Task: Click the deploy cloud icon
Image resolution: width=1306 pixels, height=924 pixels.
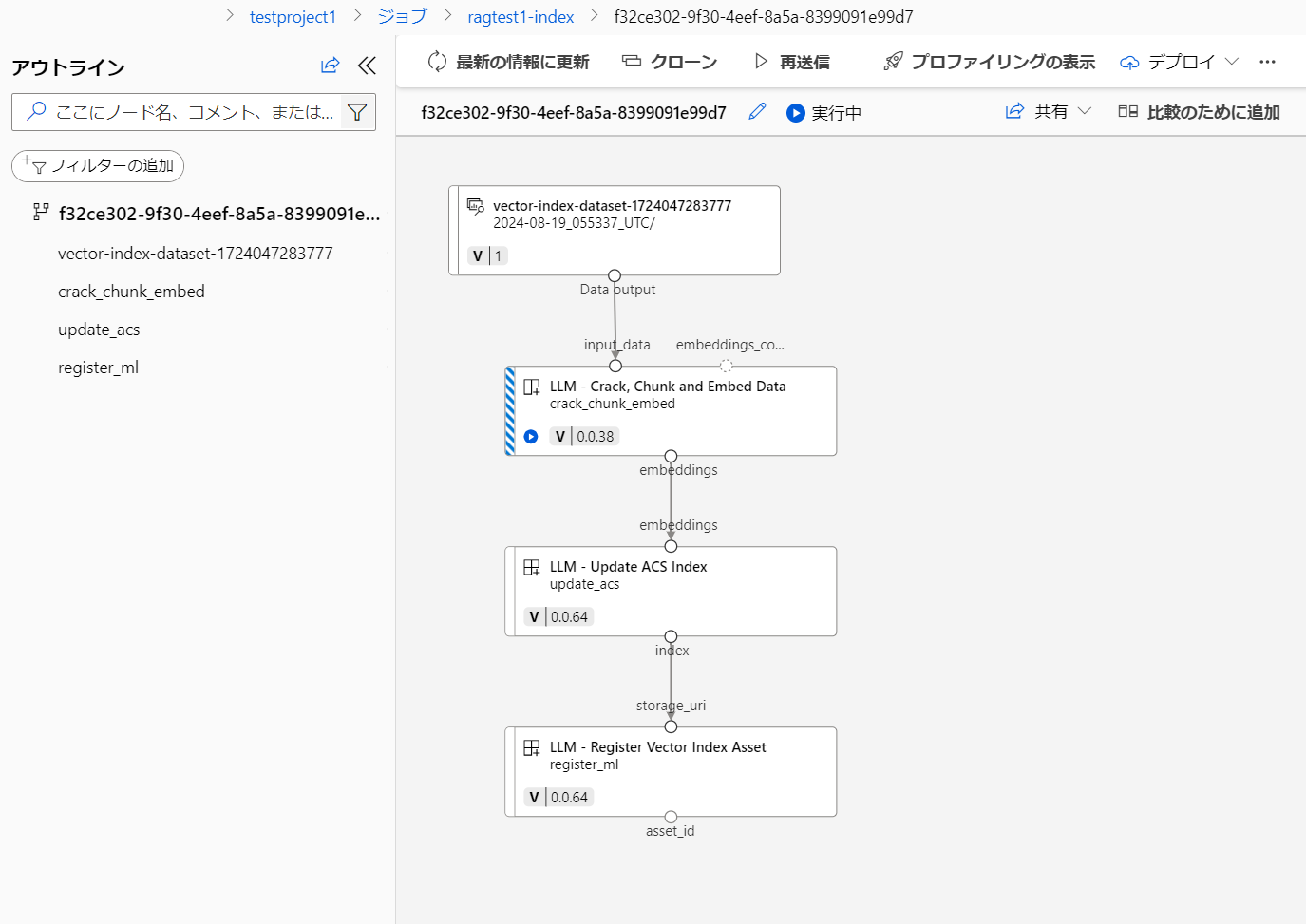Action: [x=1129, y=61]
